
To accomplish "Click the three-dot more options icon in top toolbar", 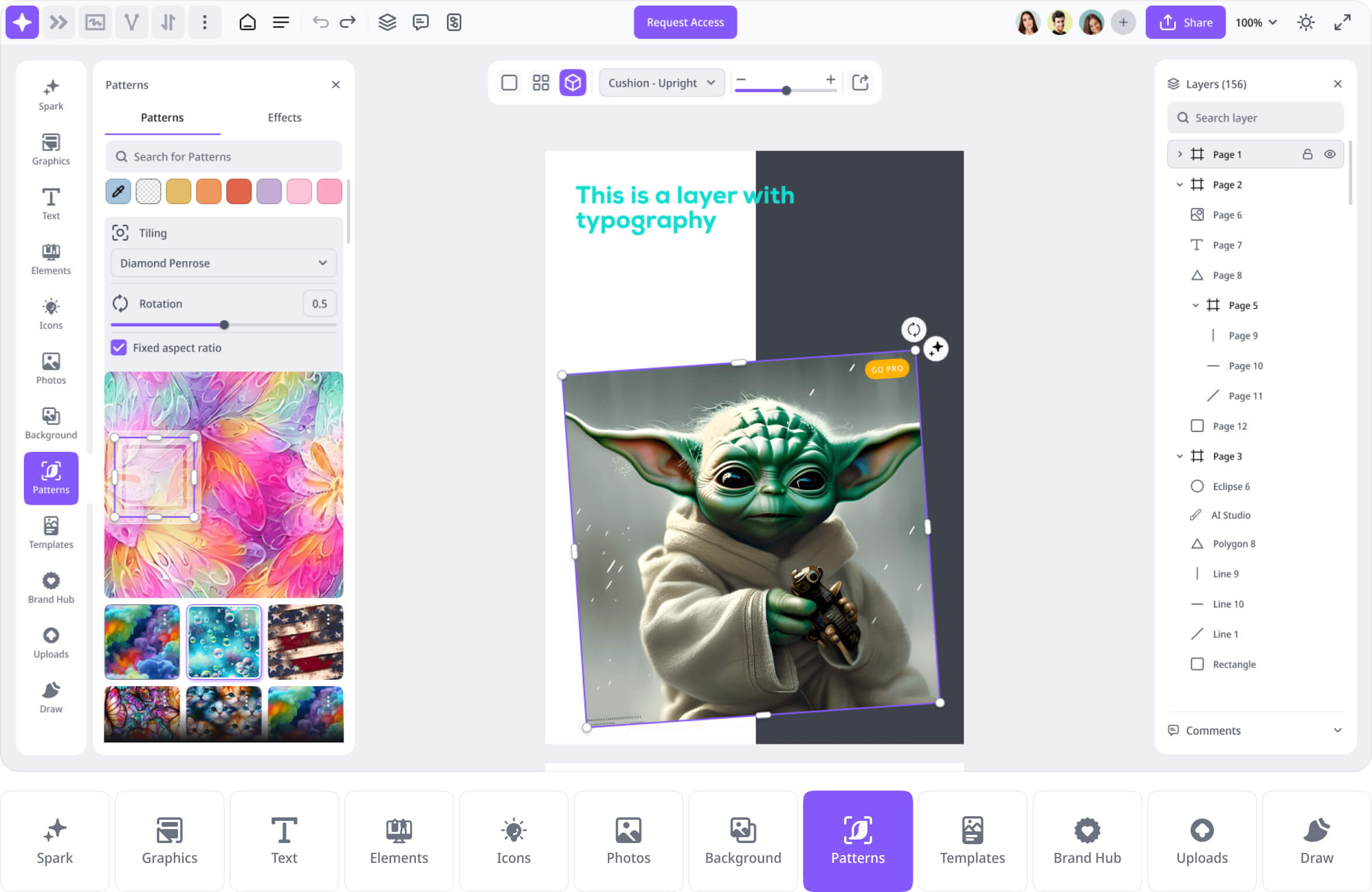I will coord(204,22).
